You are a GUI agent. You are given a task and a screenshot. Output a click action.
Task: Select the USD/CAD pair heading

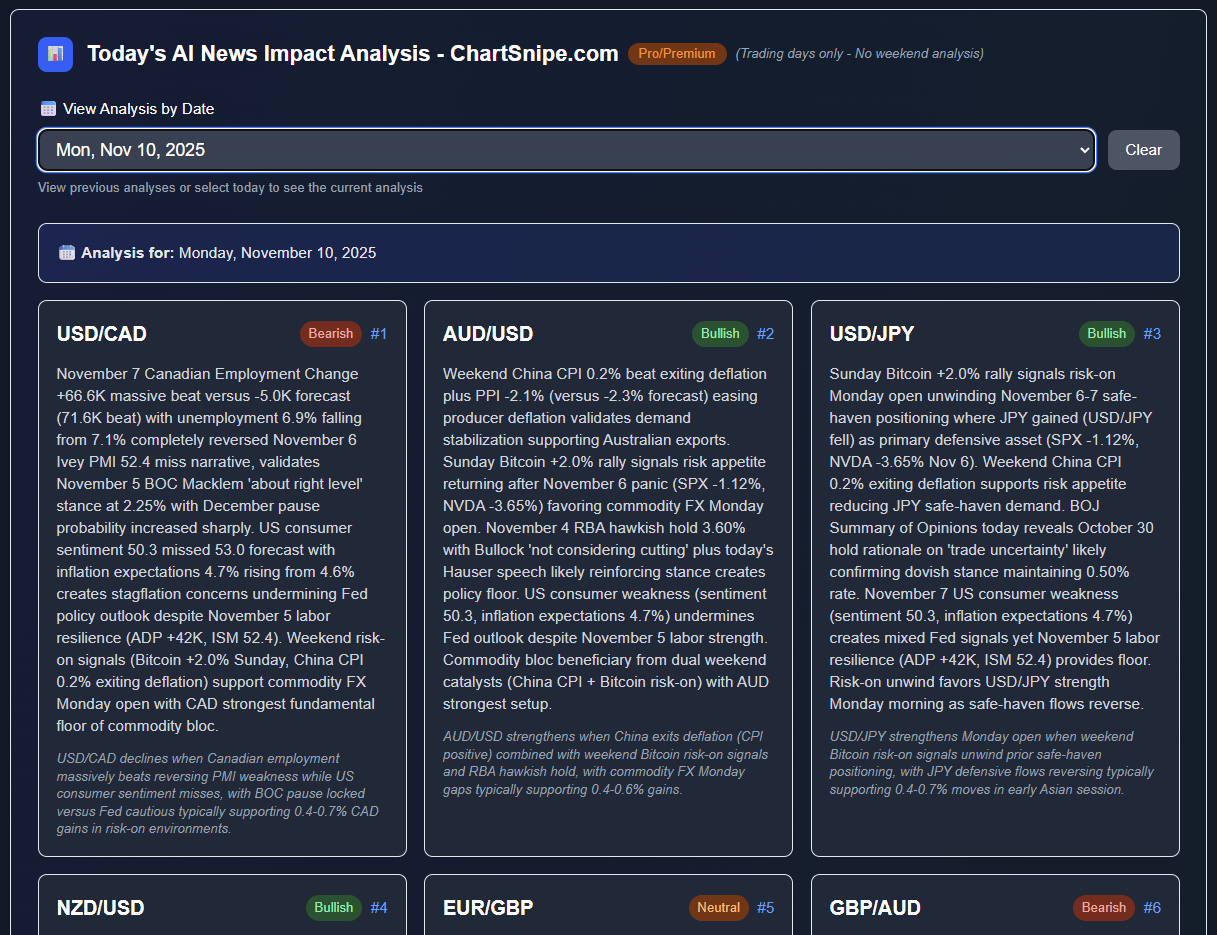click(x=100, y=334)
